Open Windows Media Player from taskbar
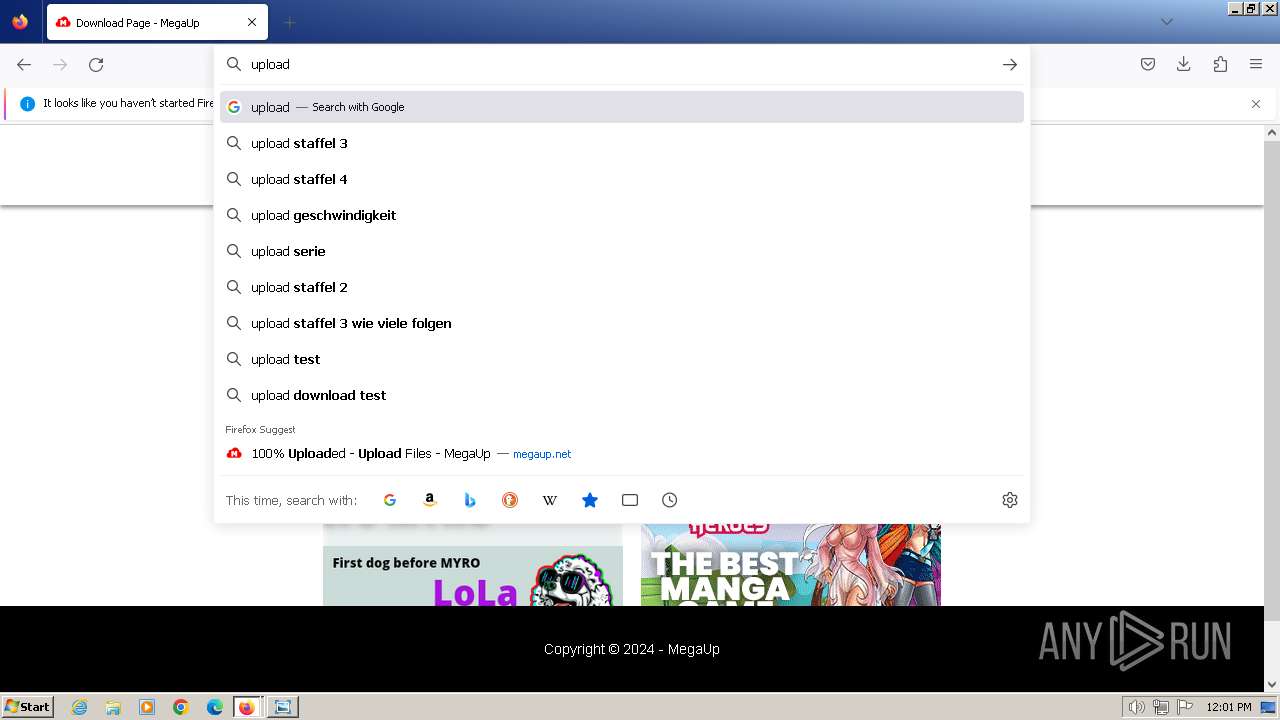 tap(147, 707)
